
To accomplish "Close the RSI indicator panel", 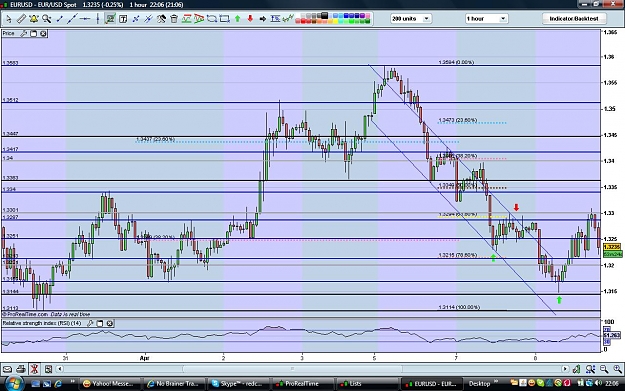I will [110, 323].
